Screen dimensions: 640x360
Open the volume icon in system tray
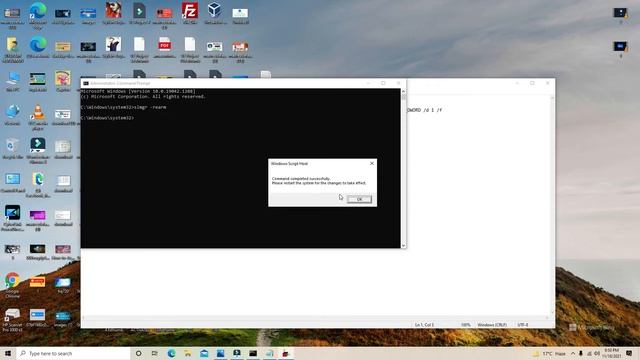pyautogui.click(x=597, y=353)
